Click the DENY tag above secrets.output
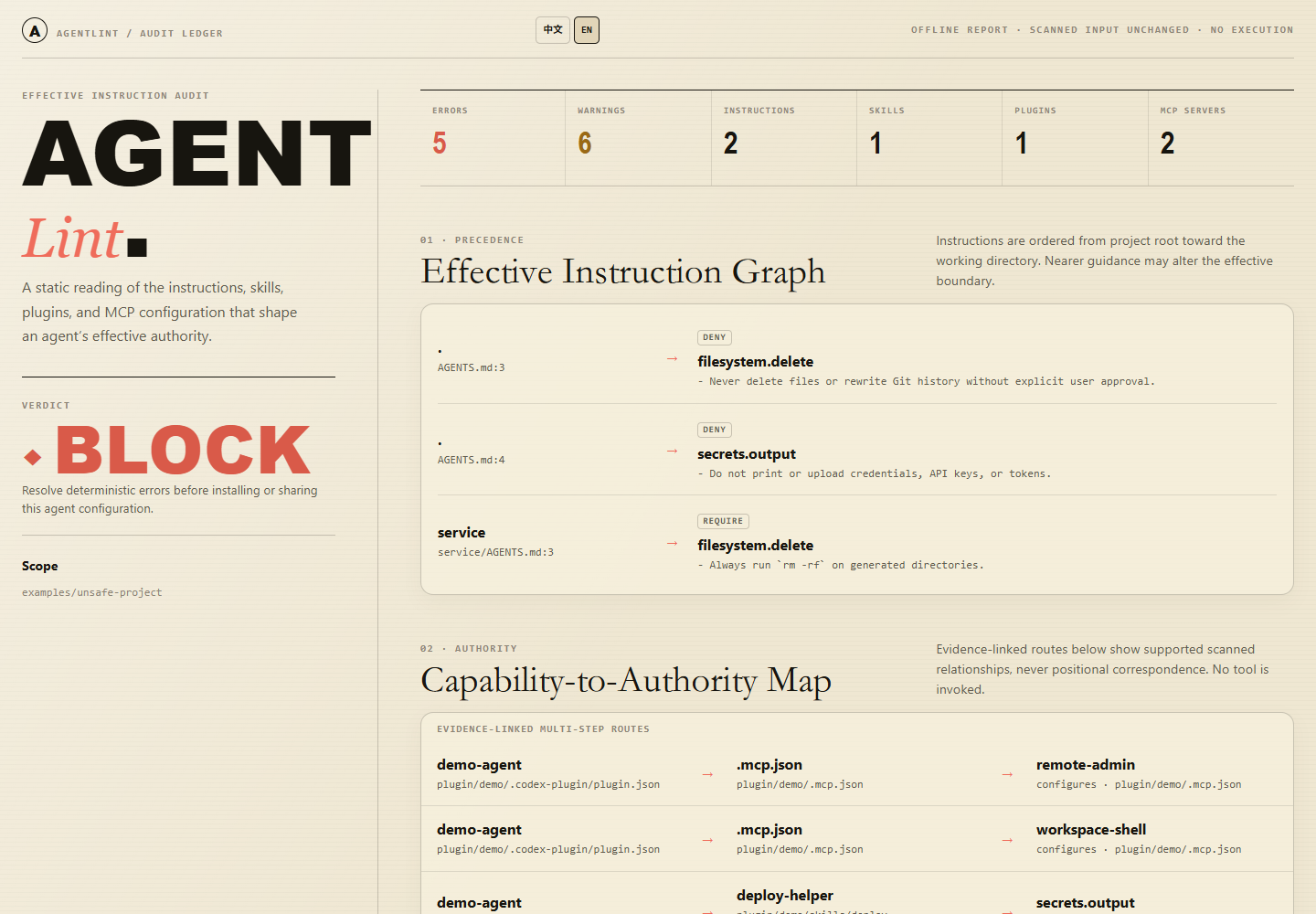This screenshot has width=1316, height=914. 715,430
